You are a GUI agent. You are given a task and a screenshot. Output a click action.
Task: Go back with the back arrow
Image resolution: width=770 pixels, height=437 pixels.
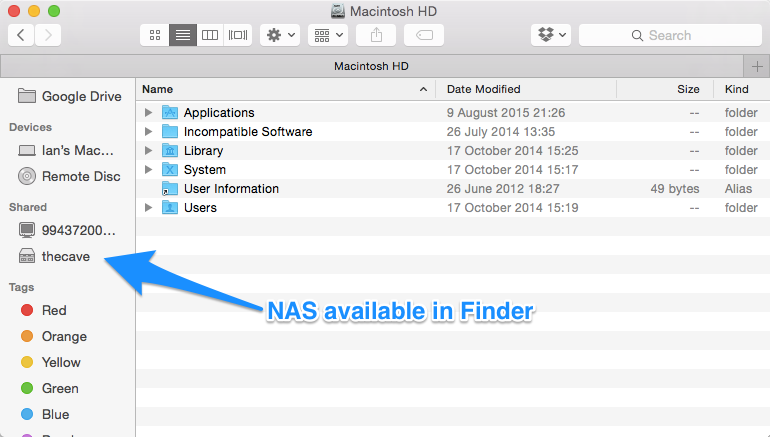point(21,35)
